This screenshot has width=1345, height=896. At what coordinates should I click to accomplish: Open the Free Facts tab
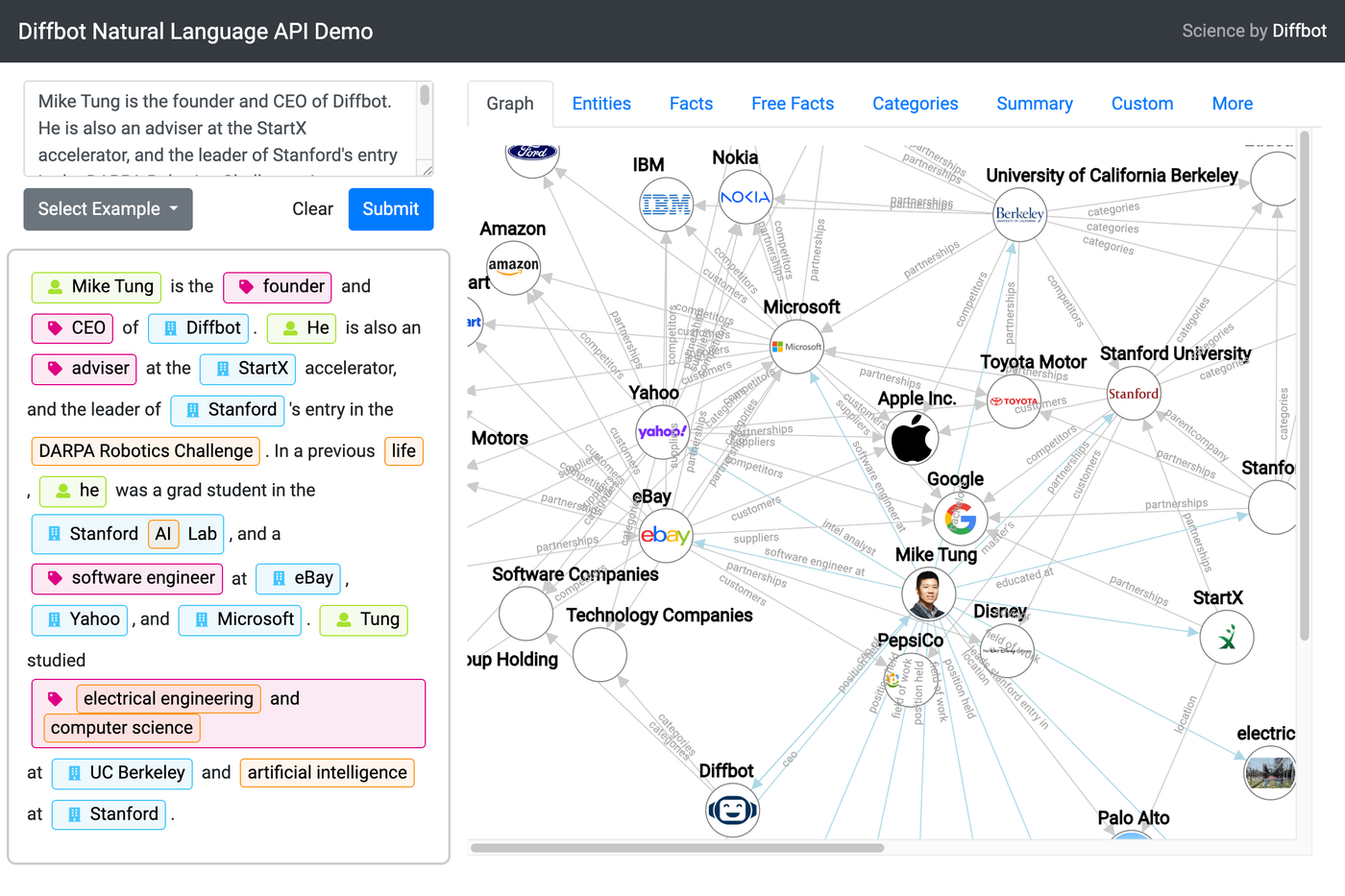pos(793,104)
